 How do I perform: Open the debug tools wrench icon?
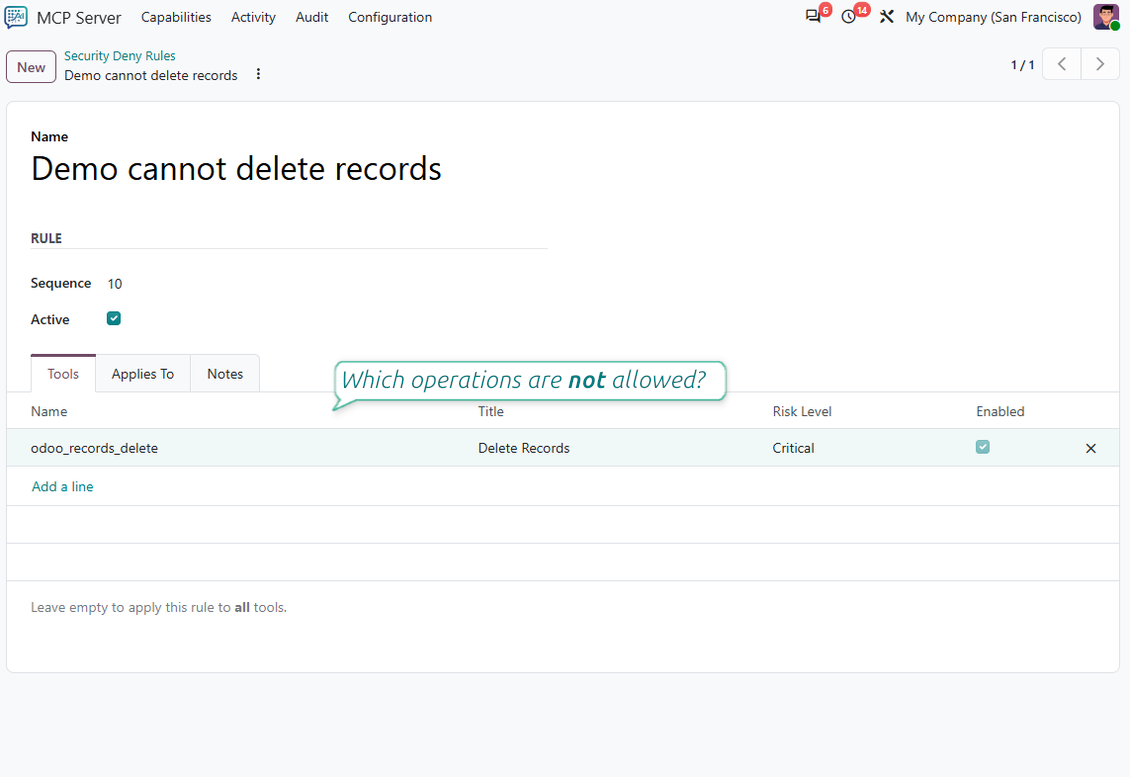point(886,17)
